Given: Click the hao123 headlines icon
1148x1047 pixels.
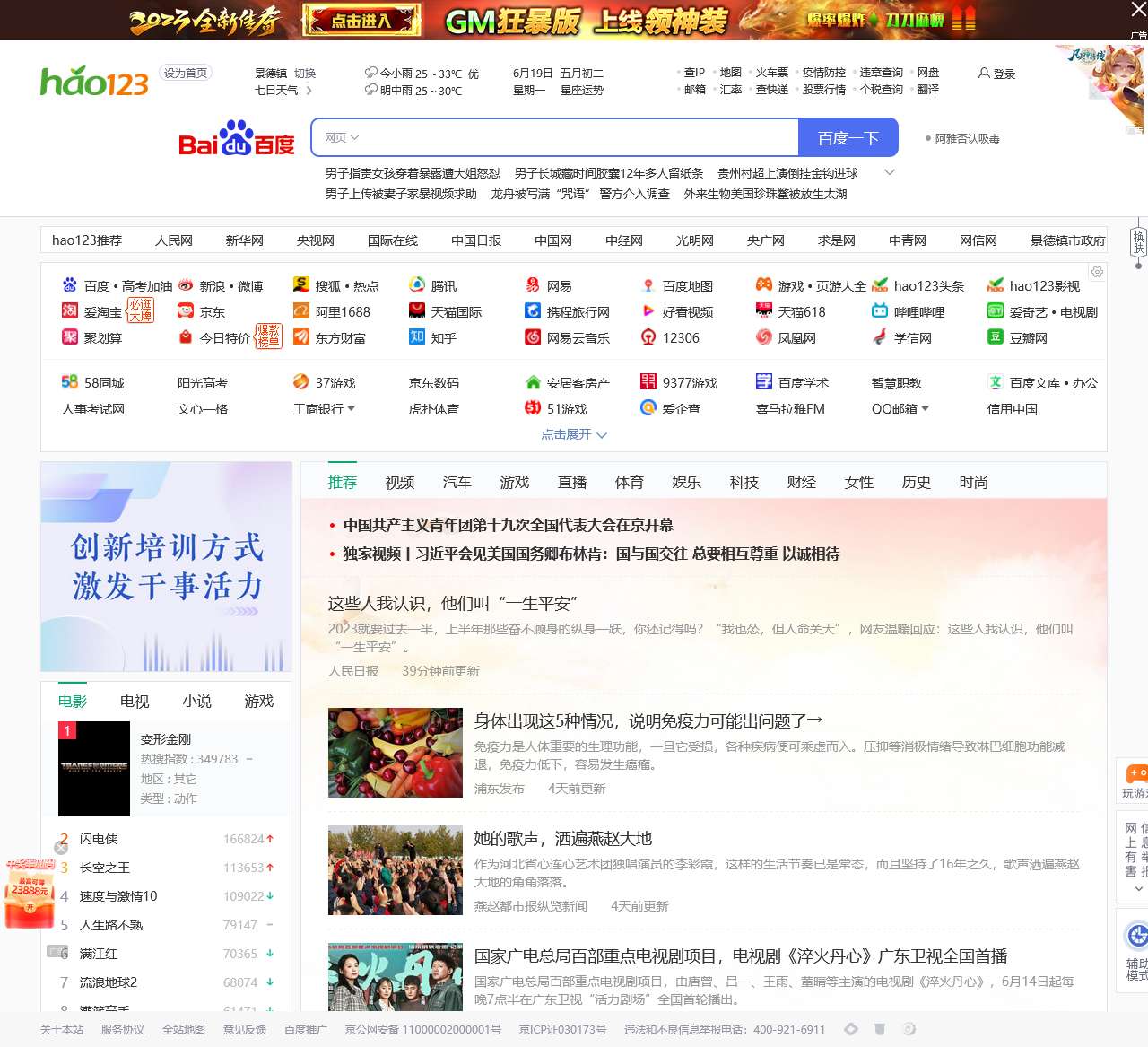Looking at the screenshot, I should point(880,285).
